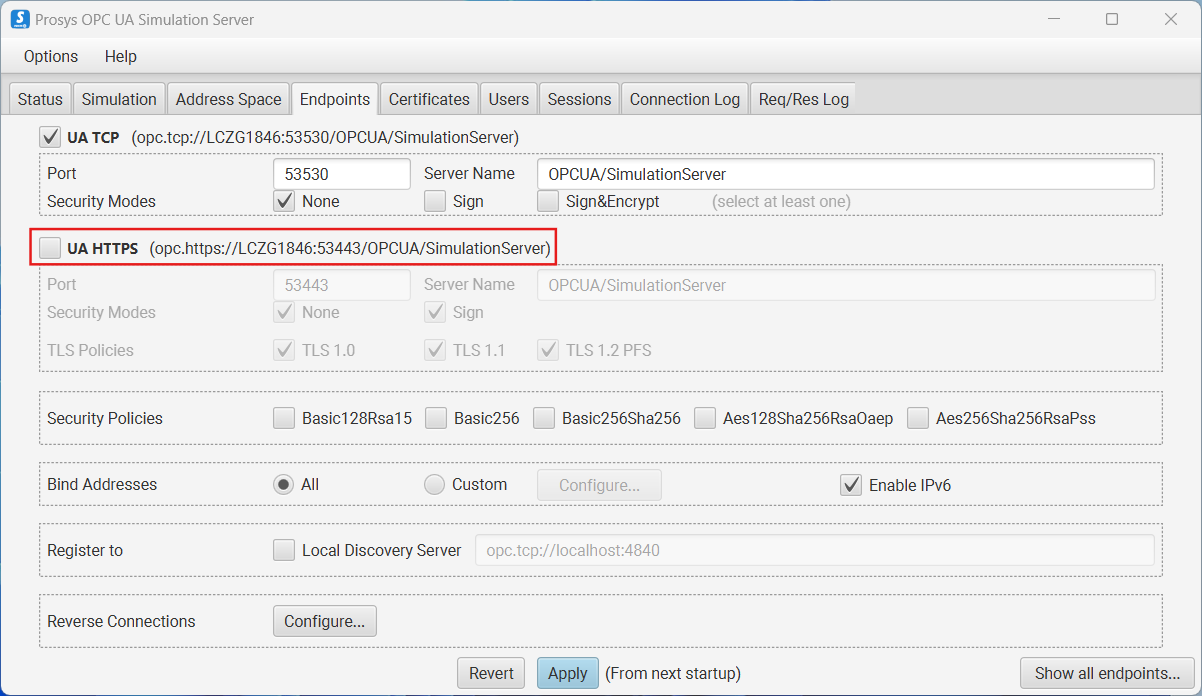Click the Reverse Connections label

point(121,621)
